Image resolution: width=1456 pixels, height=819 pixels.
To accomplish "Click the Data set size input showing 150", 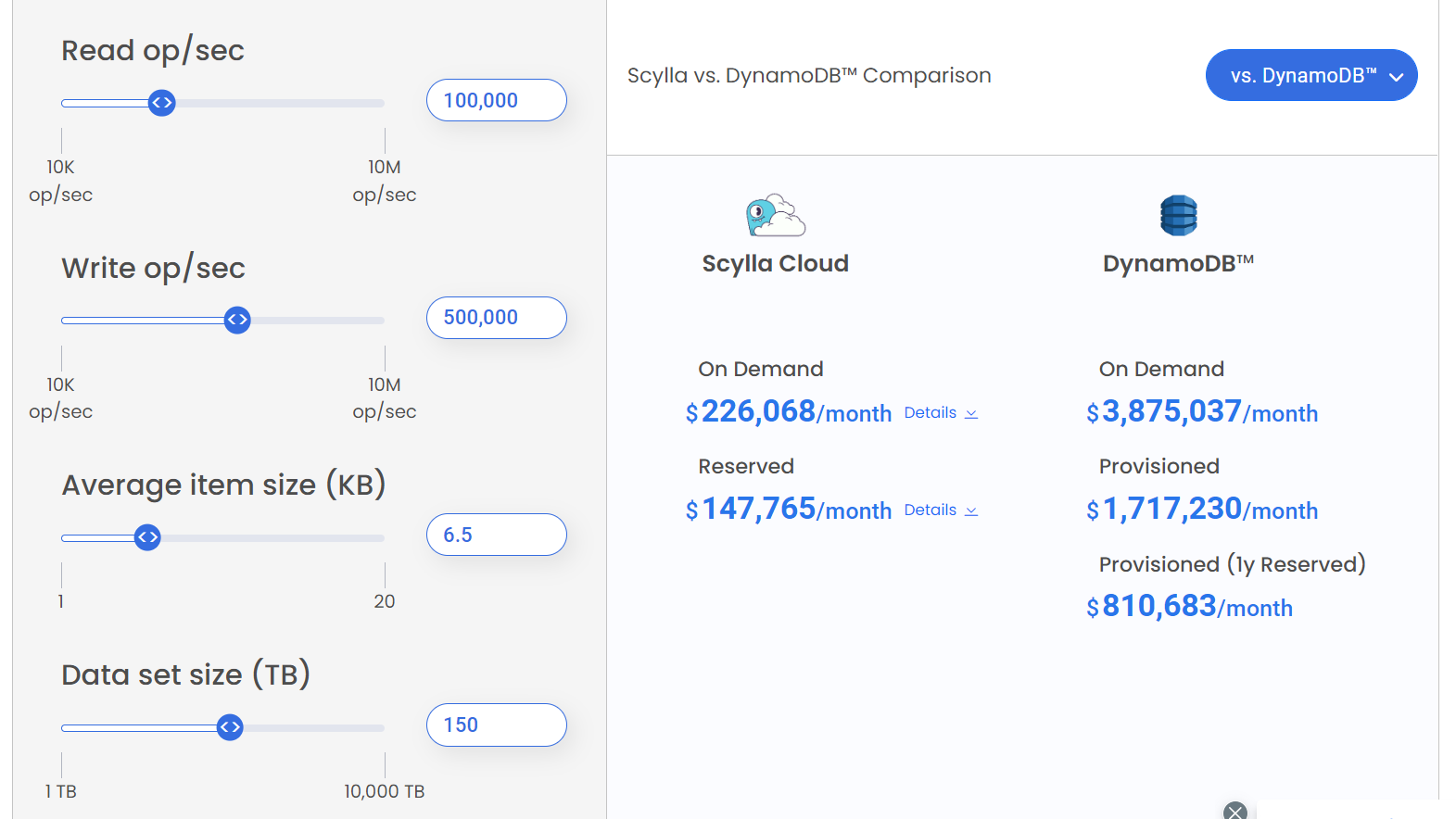I will pyautogui.click(x=497, y=724).
